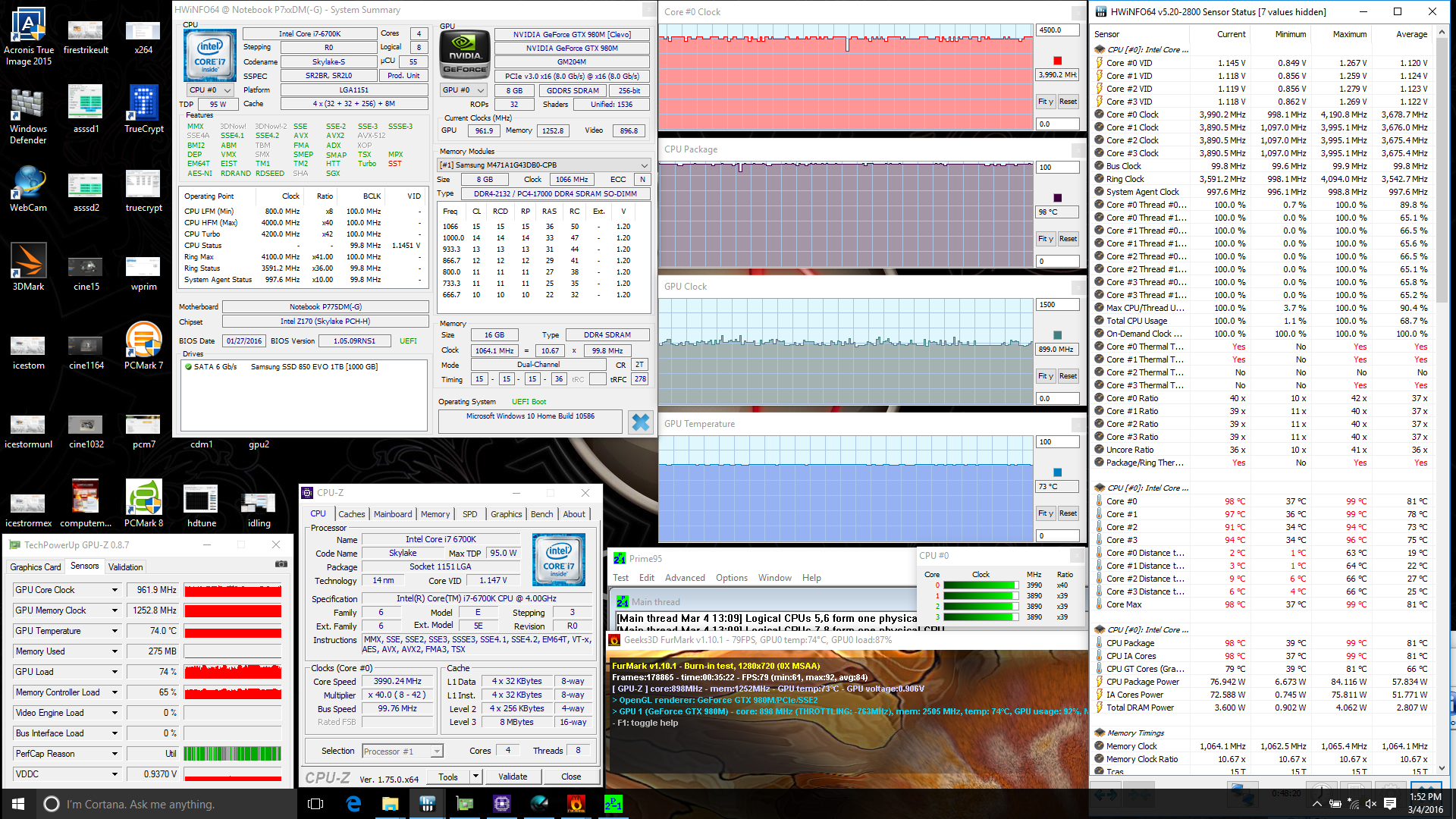Open the Validation tab in GPU-Z

click(125, 567)
